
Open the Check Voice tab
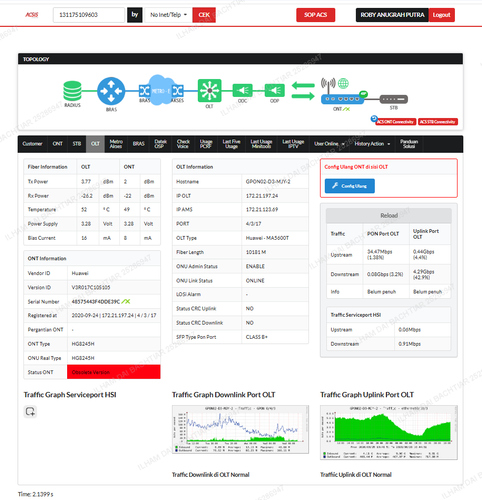click(x=183, y=144)
